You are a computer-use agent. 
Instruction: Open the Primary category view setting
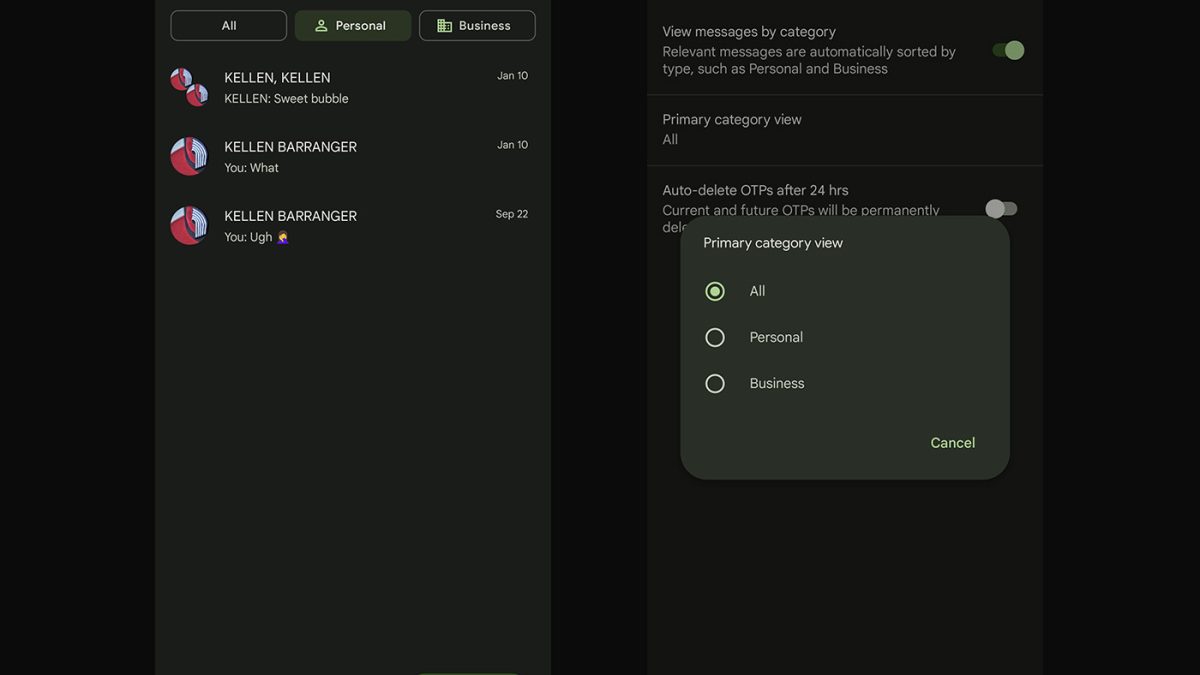[732, 129]
